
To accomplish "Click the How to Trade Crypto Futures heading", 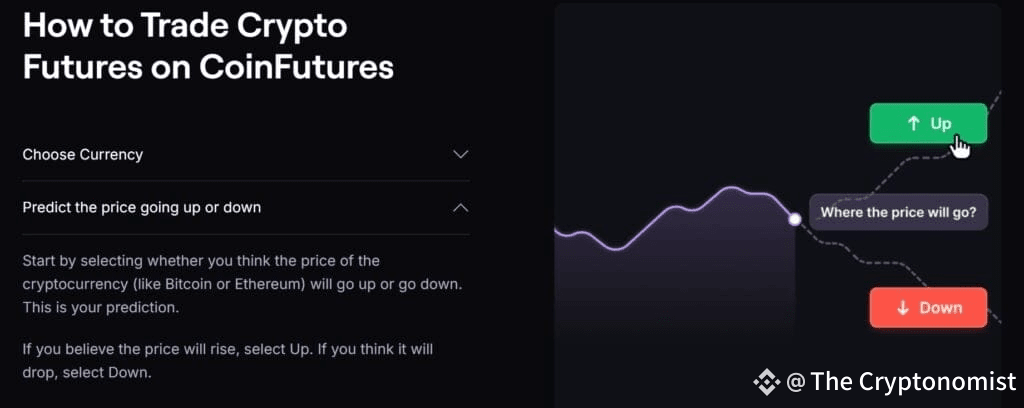I will [208, 46].
